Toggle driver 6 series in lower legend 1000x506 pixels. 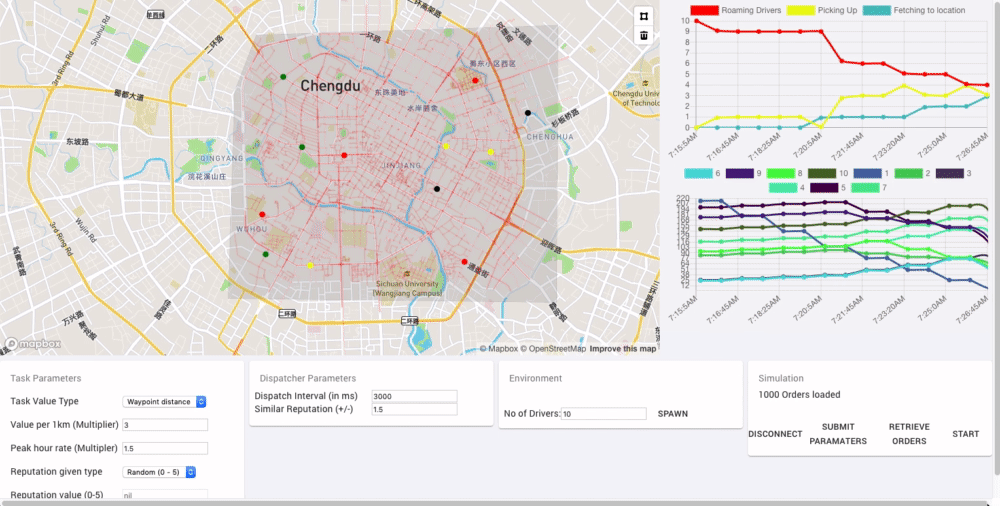(702, 174)
